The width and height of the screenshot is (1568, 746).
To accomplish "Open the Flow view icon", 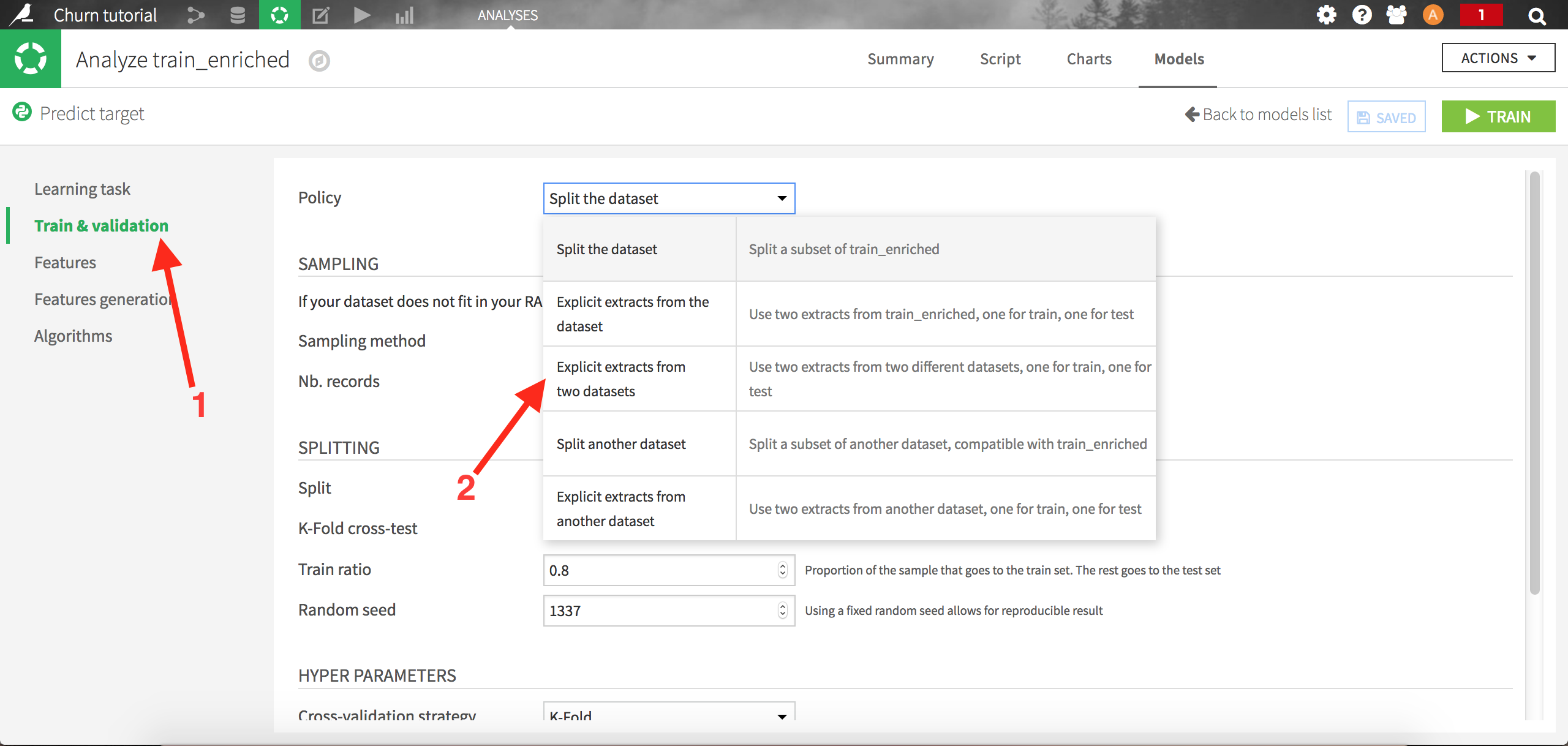I will pyautogui.click(x=195, y=15).
